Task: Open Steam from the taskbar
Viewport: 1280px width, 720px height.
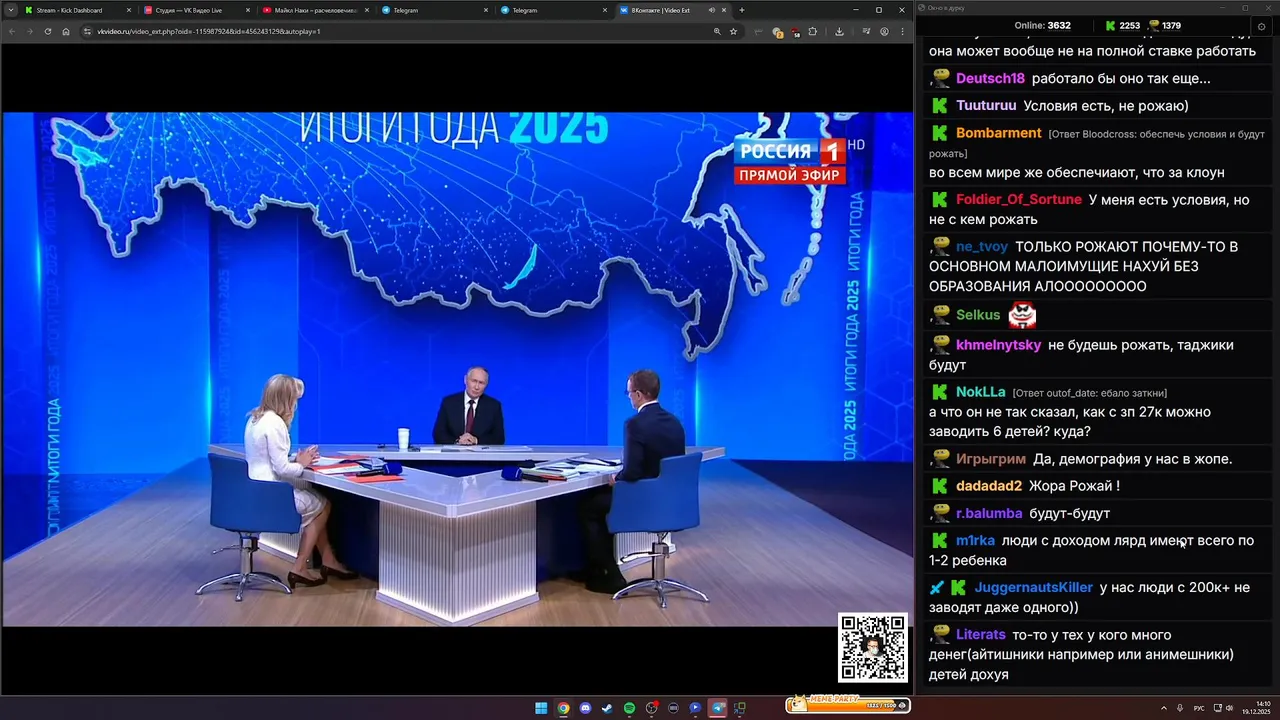Action: (x=607, y=708)
